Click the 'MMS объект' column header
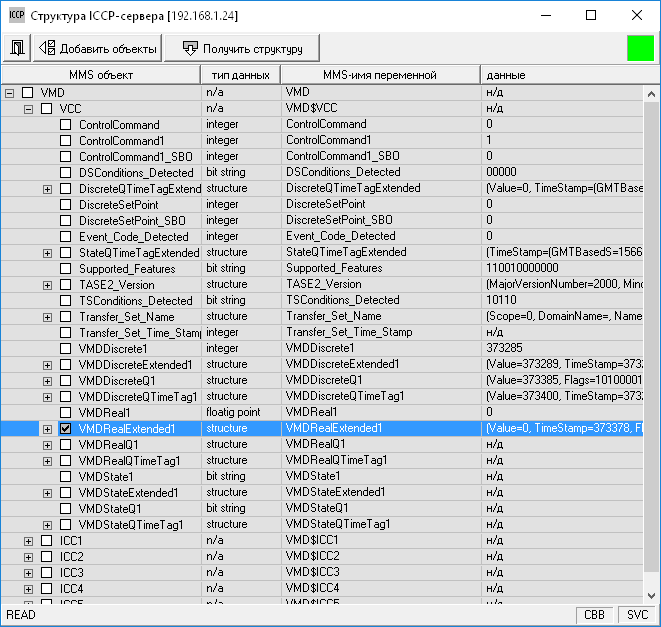Image resolution: width=661 pixels, height=627 pixels. coord(100,75)
